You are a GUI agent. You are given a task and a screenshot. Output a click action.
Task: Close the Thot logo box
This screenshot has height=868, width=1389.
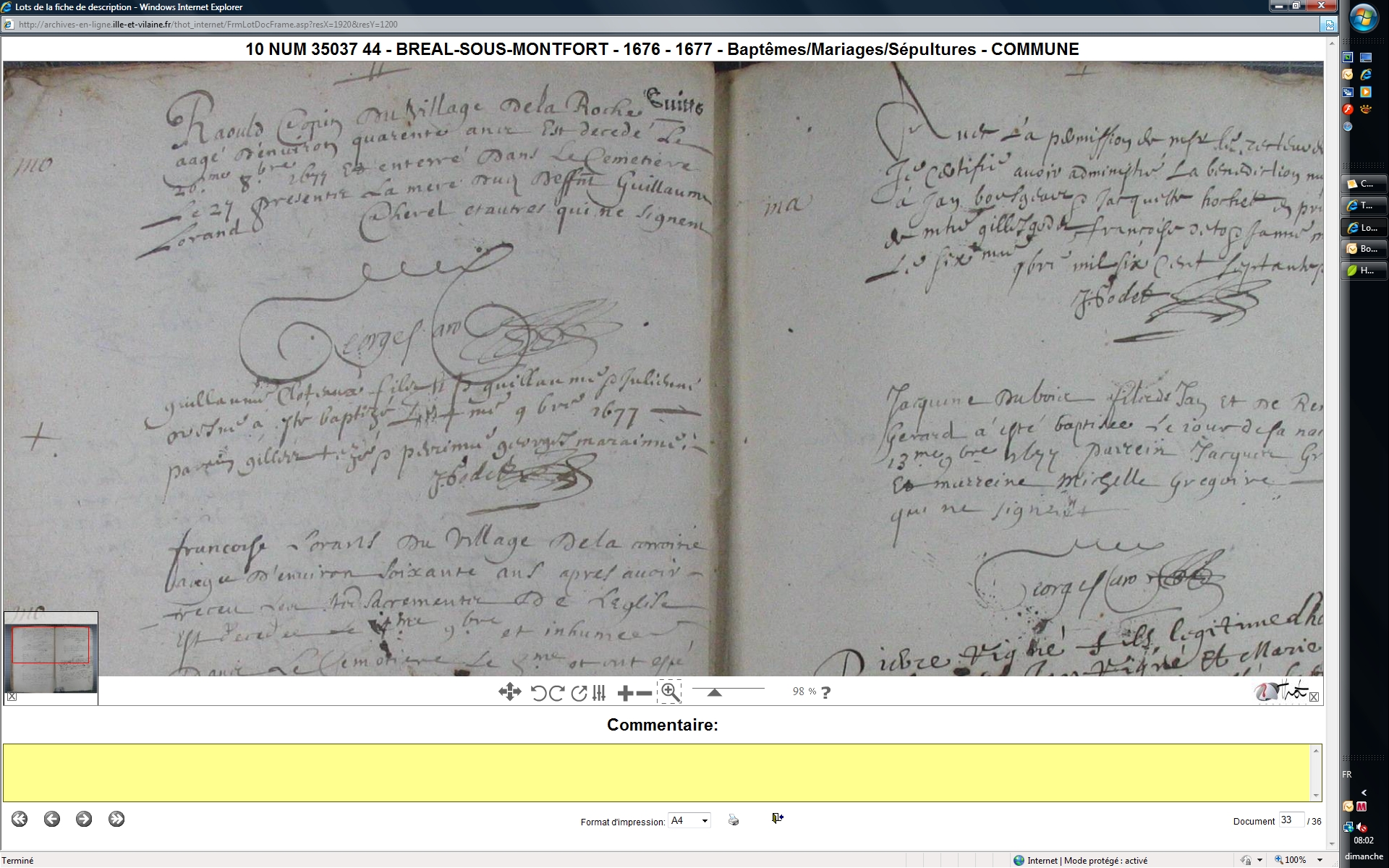[1314, 697]
